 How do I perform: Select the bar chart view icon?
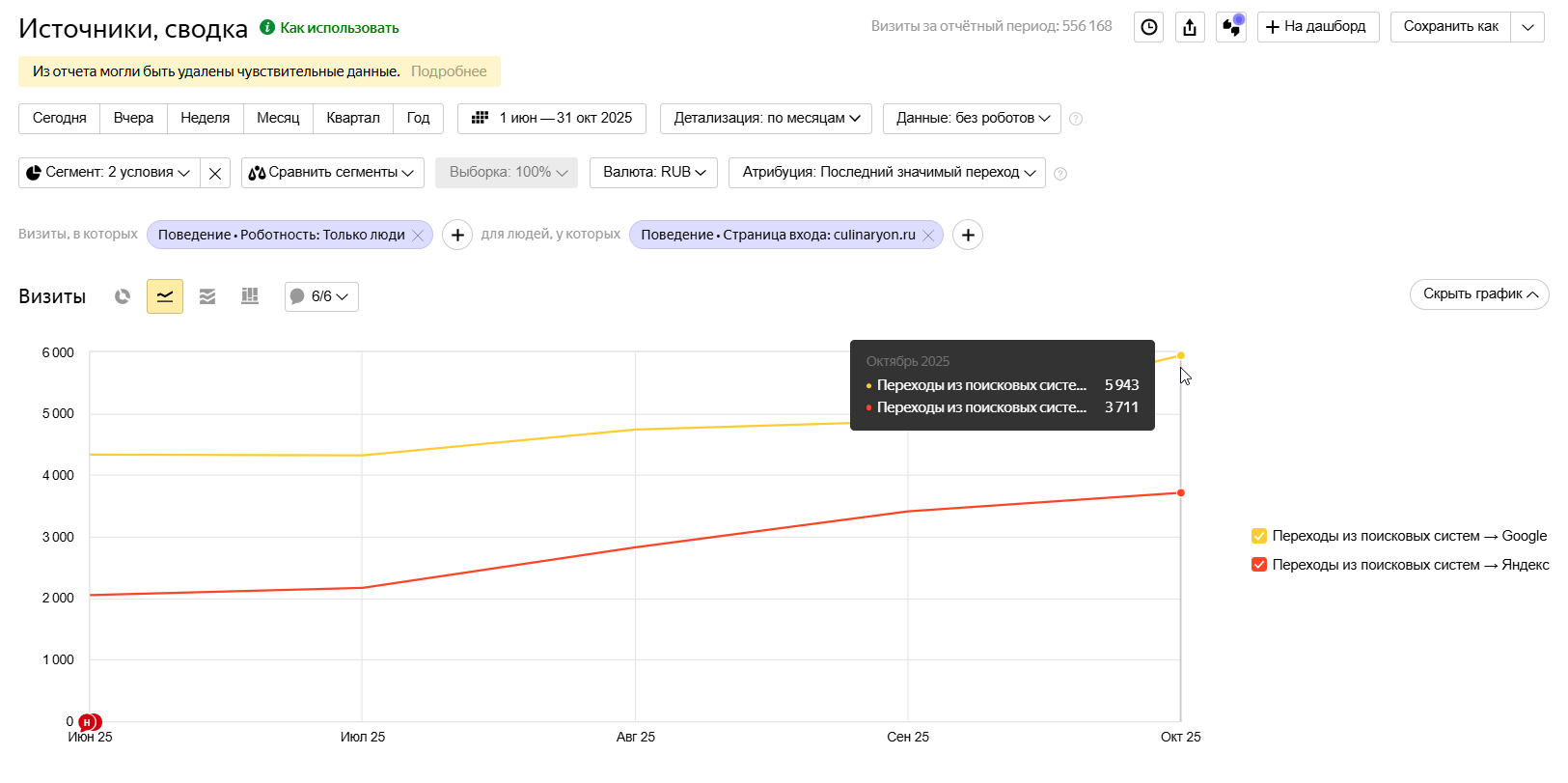tap(250, 296)
